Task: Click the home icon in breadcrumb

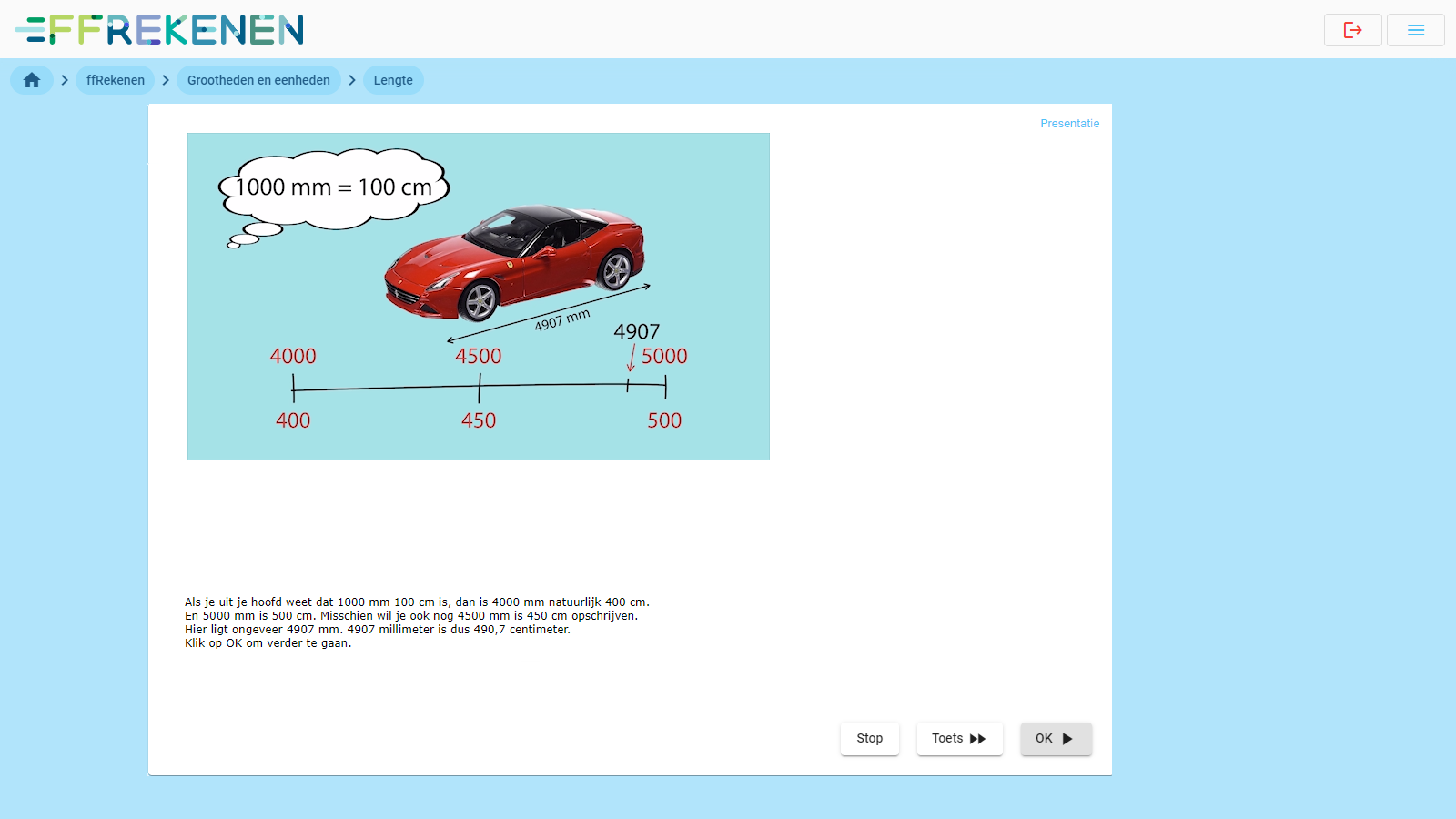Action: click(x=32, y=80)
